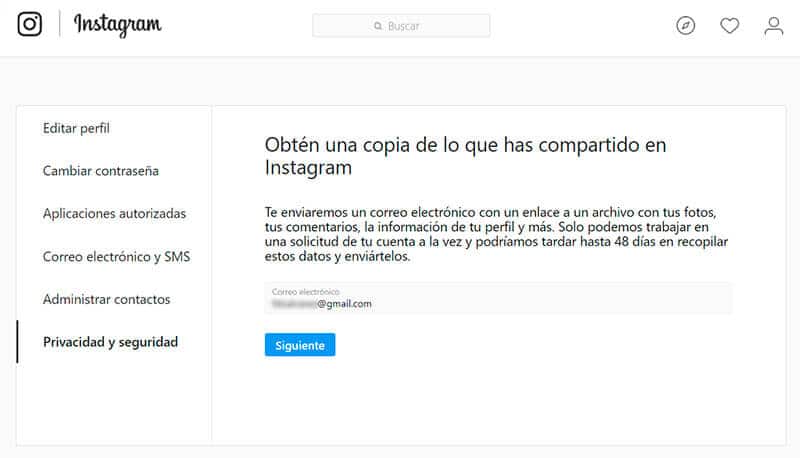Click the 'Te enviaremos un correo' paragraph
This screenshot has width=800, height=458.
click(495, 235)
